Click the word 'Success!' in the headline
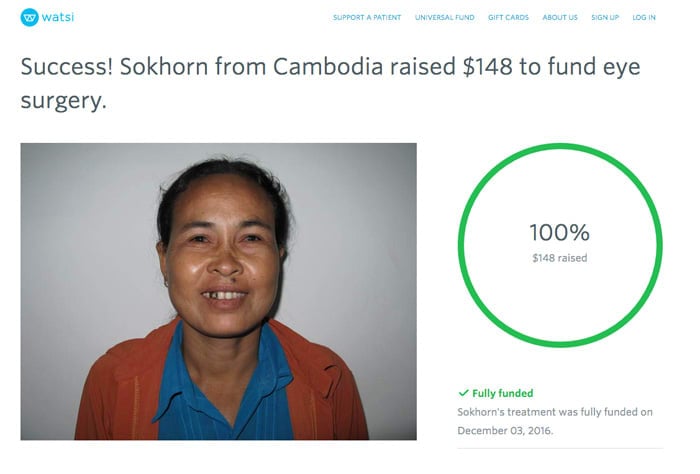The image size is (700, 474). click(x=65, y=67)
